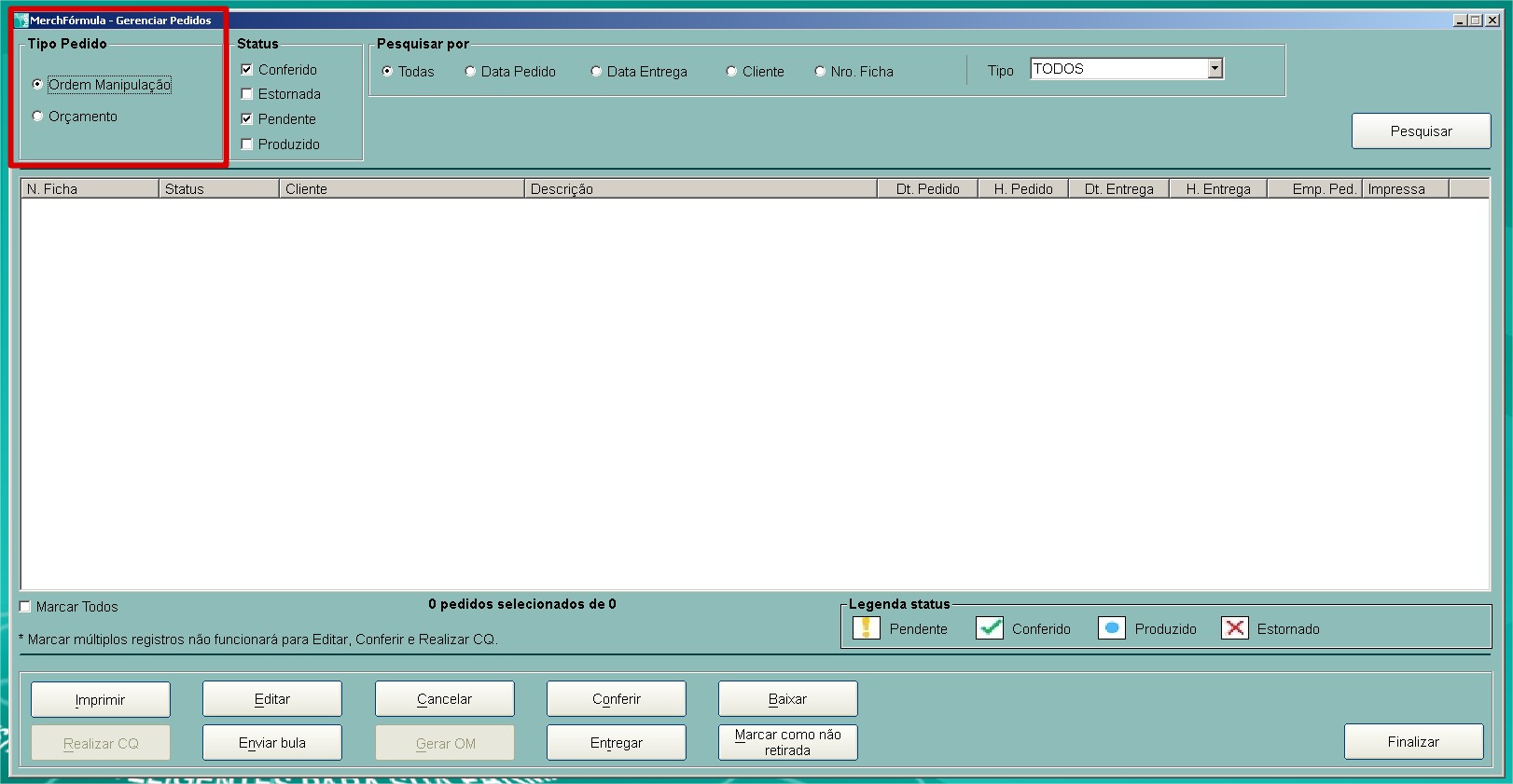Click the red Estornado X icon
This screenshot has height=784, width=1513.
point(1234,628)
